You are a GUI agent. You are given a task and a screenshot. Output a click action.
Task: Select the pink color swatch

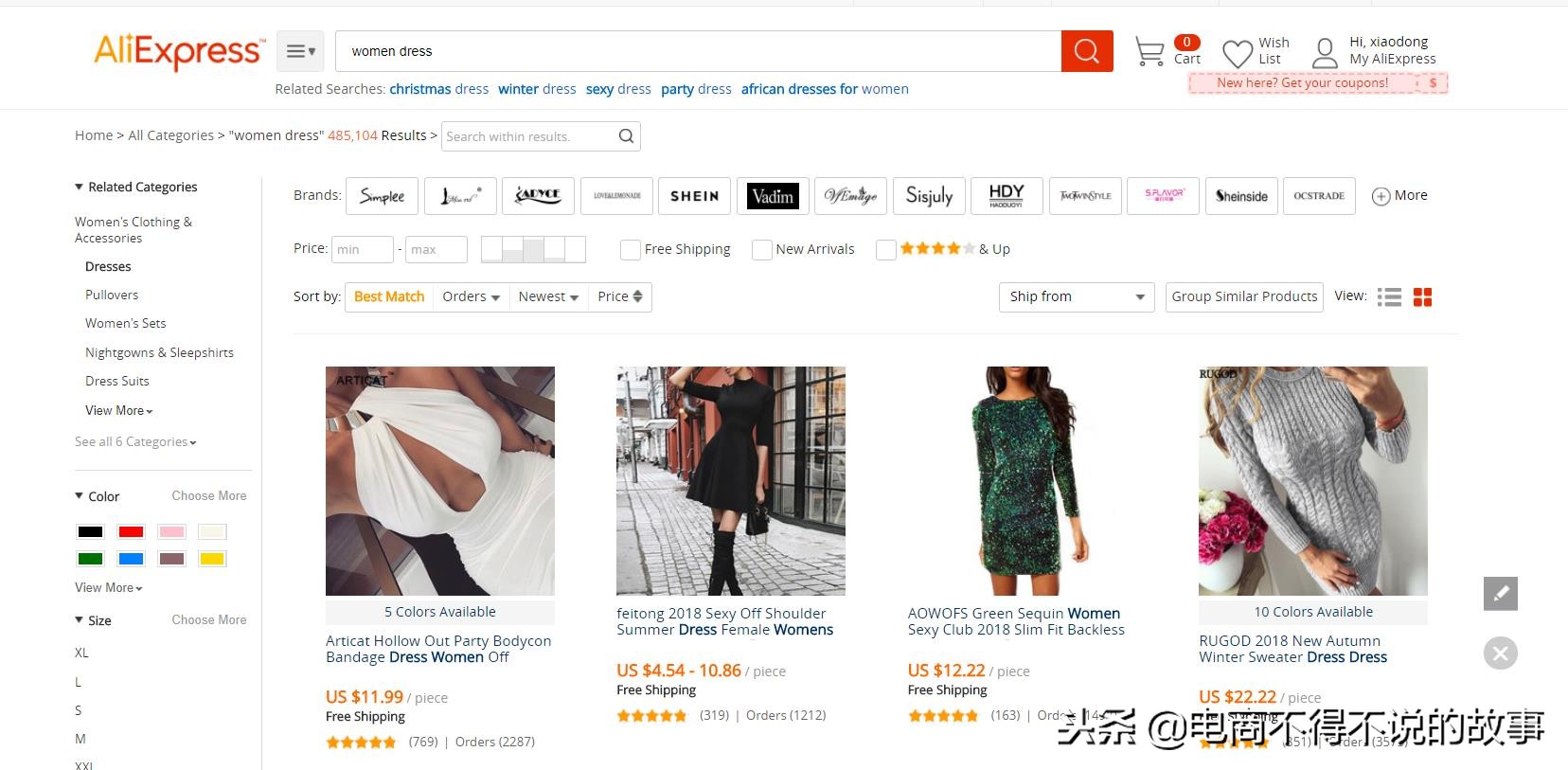[x=171, y=531]
